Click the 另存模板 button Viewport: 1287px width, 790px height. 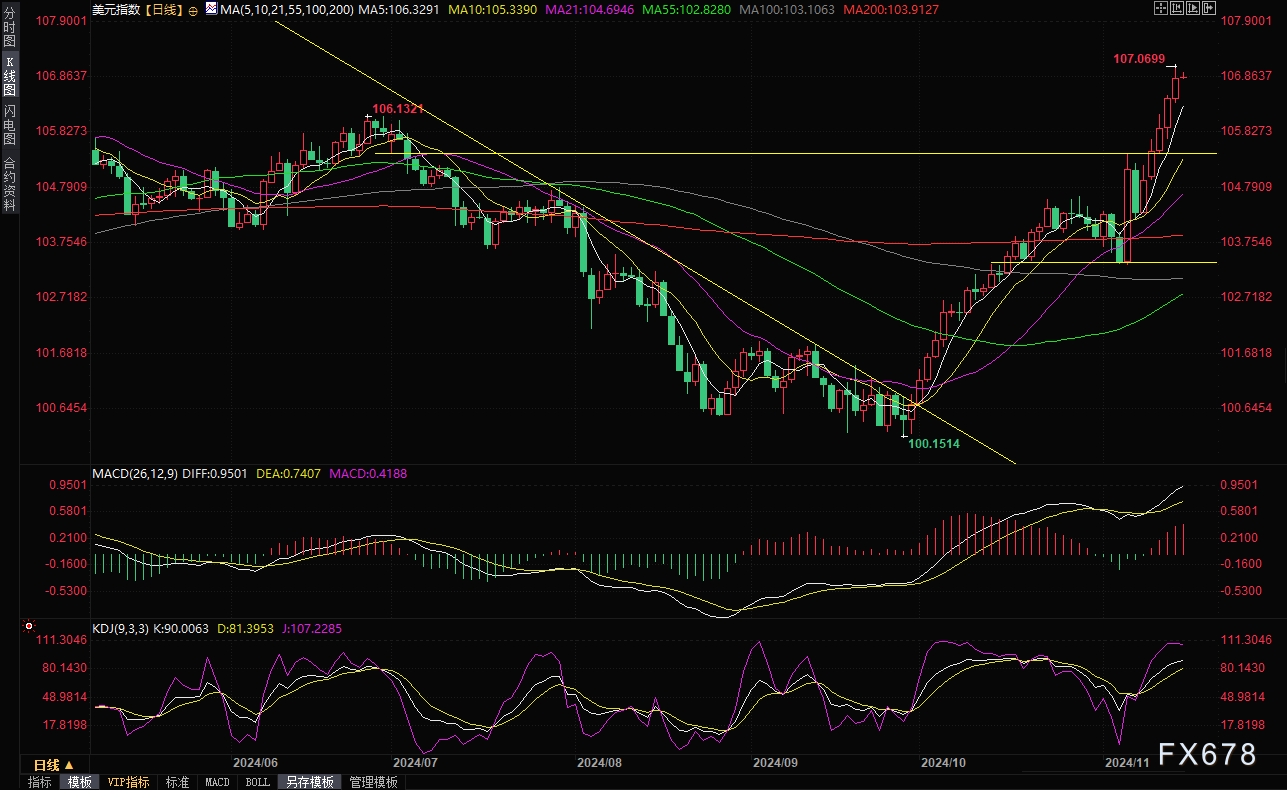(309, 782)
